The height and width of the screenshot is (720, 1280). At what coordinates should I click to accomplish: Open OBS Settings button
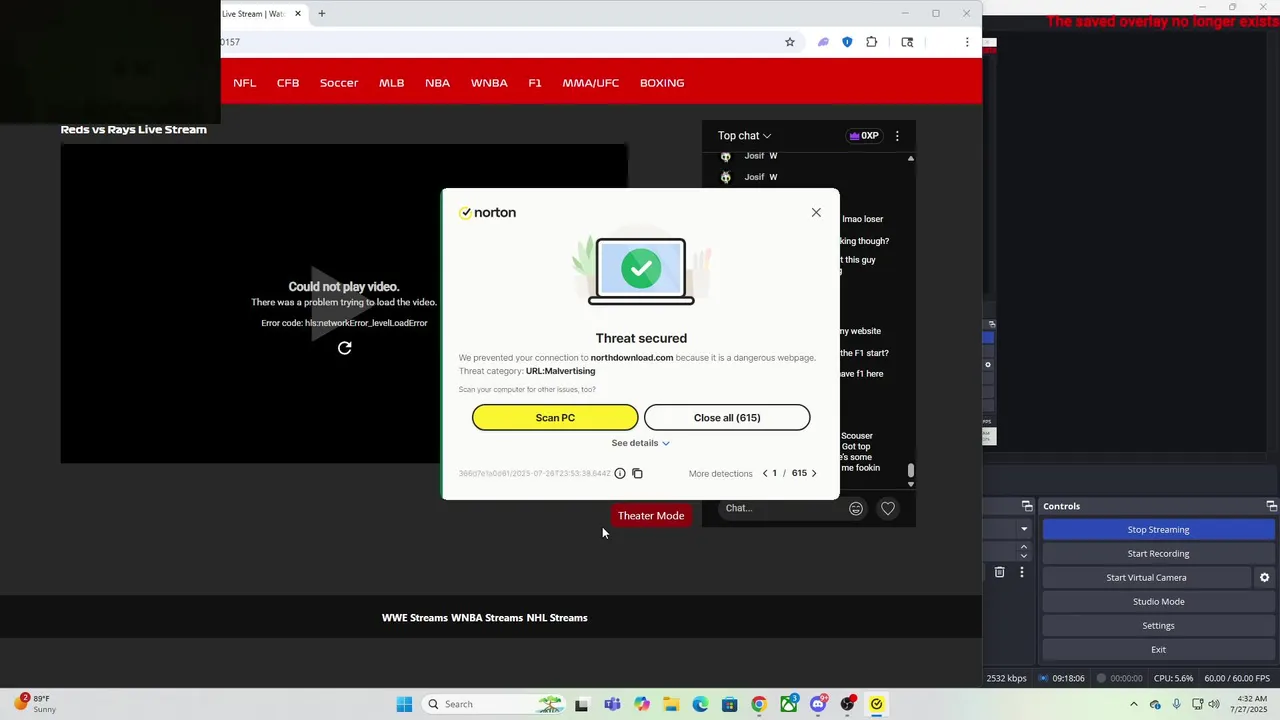pyautogui.click(x=1159, y=626)
